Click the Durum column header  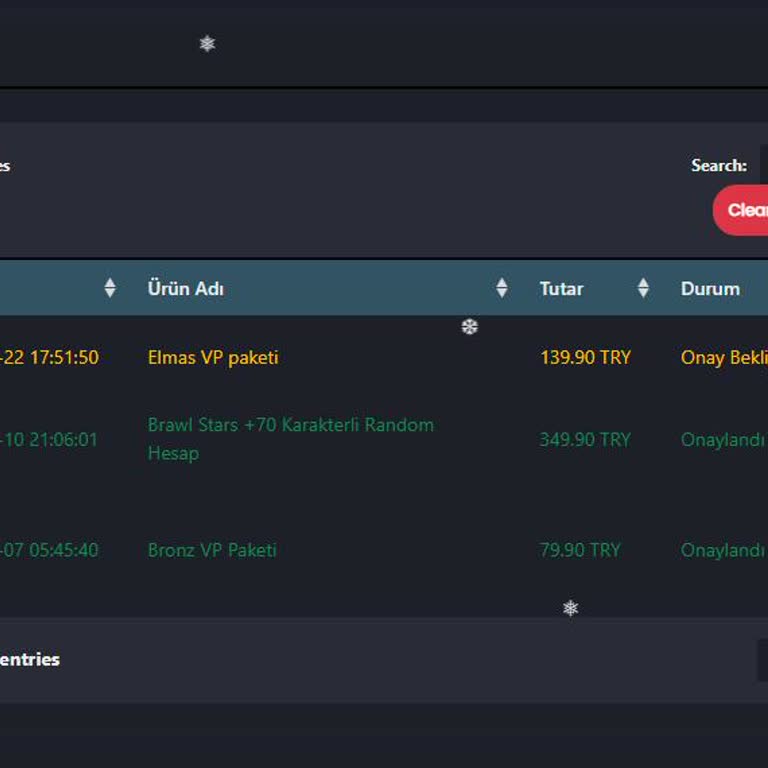point(710,288)
